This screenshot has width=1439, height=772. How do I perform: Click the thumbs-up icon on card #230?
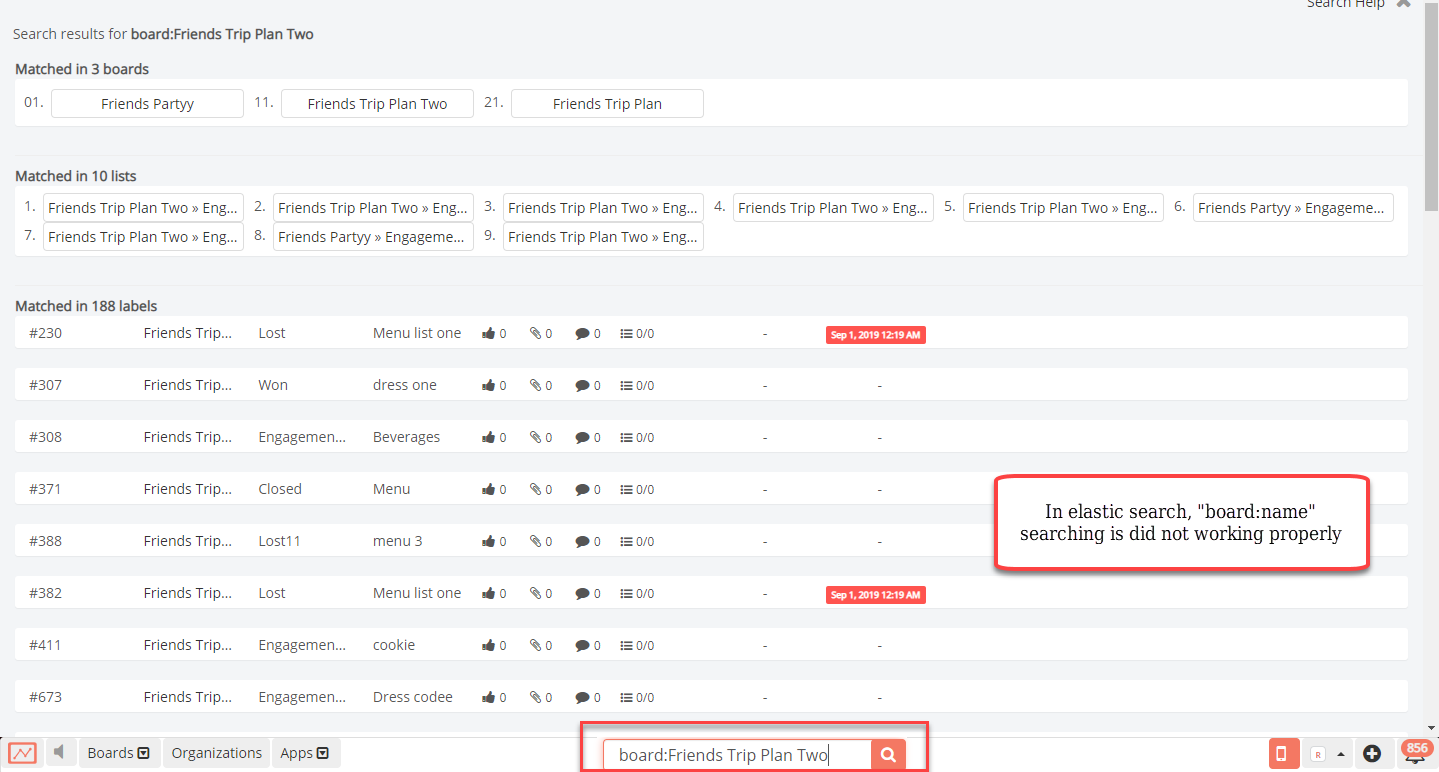point(489,333)
